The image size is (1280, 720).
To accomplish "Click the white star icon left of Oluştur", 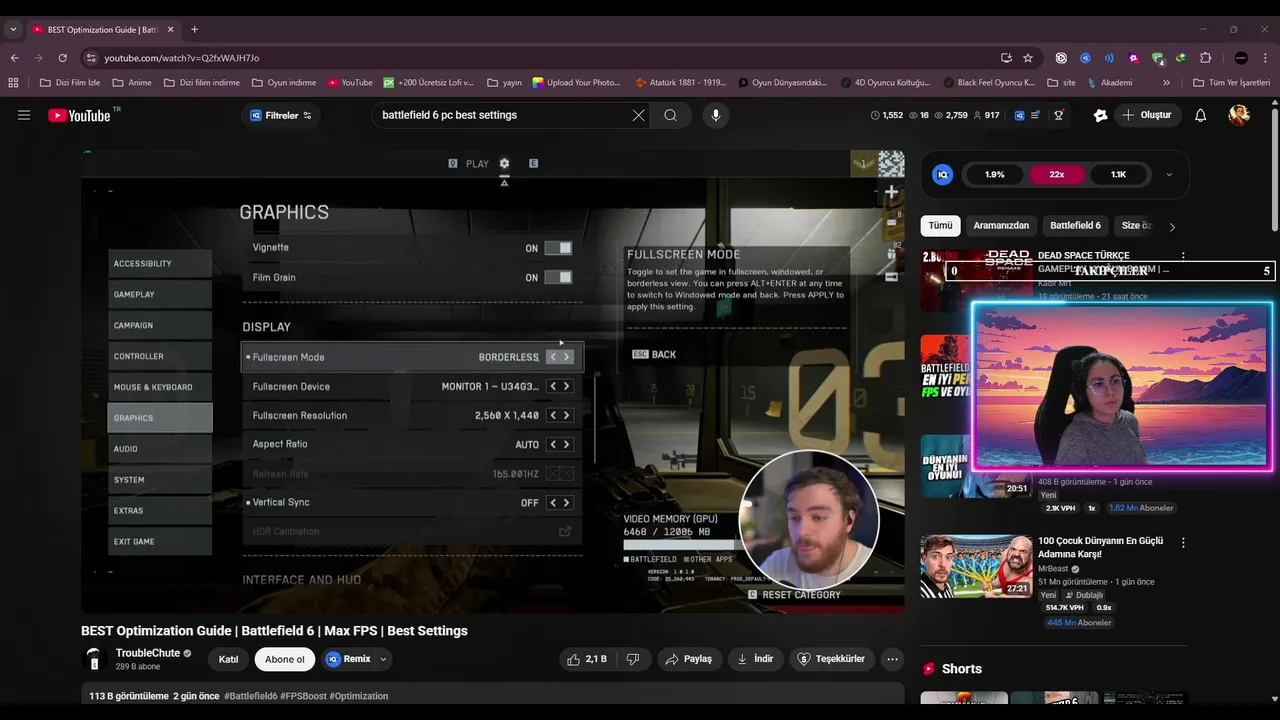I will click(x=1100, y=115).
